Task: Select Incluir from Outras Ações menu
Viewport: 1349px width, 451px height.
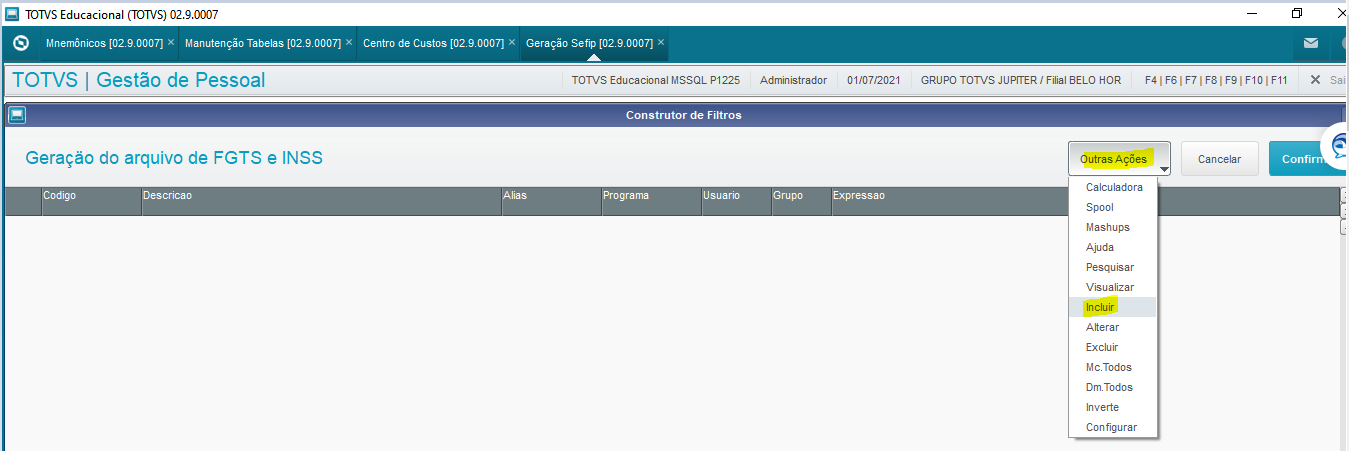Action: click(x=1113, y=307)
